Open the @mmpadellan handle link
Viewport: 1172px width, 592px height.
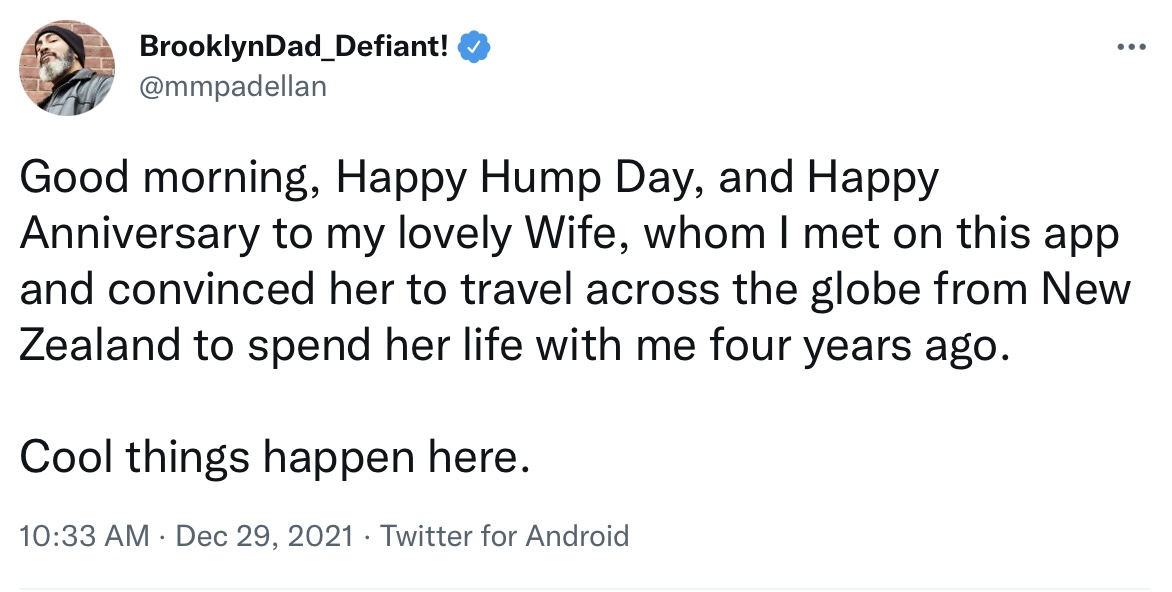click(233, 86)
